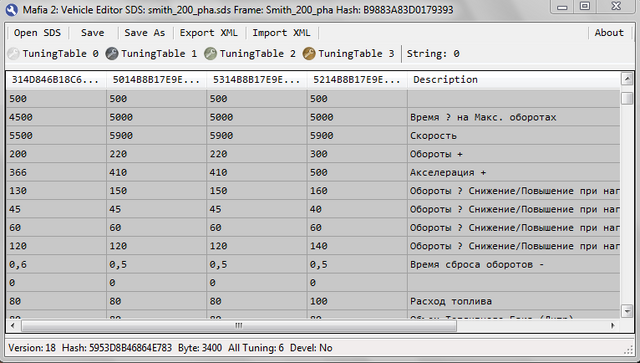
Task: Click the wrench app icon in title bar
Action: point(11,9)
